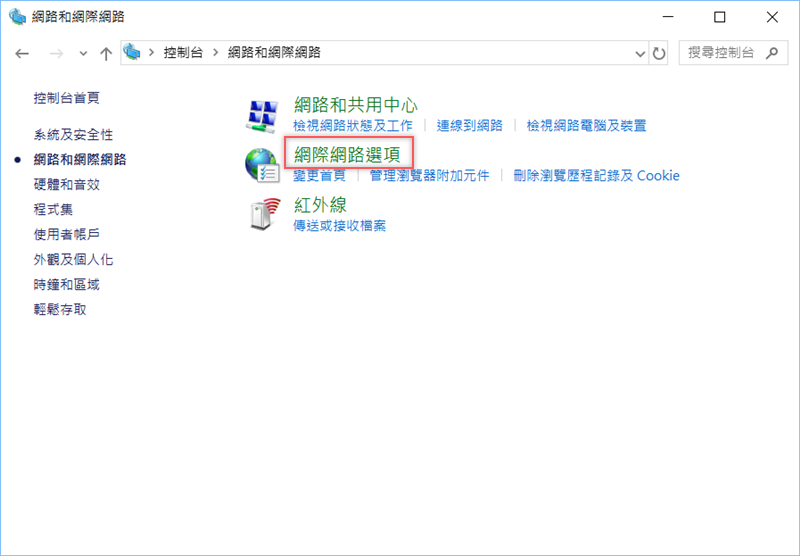
Task: Click 檢視網路電腦及裝置 link
Action: 586,125
